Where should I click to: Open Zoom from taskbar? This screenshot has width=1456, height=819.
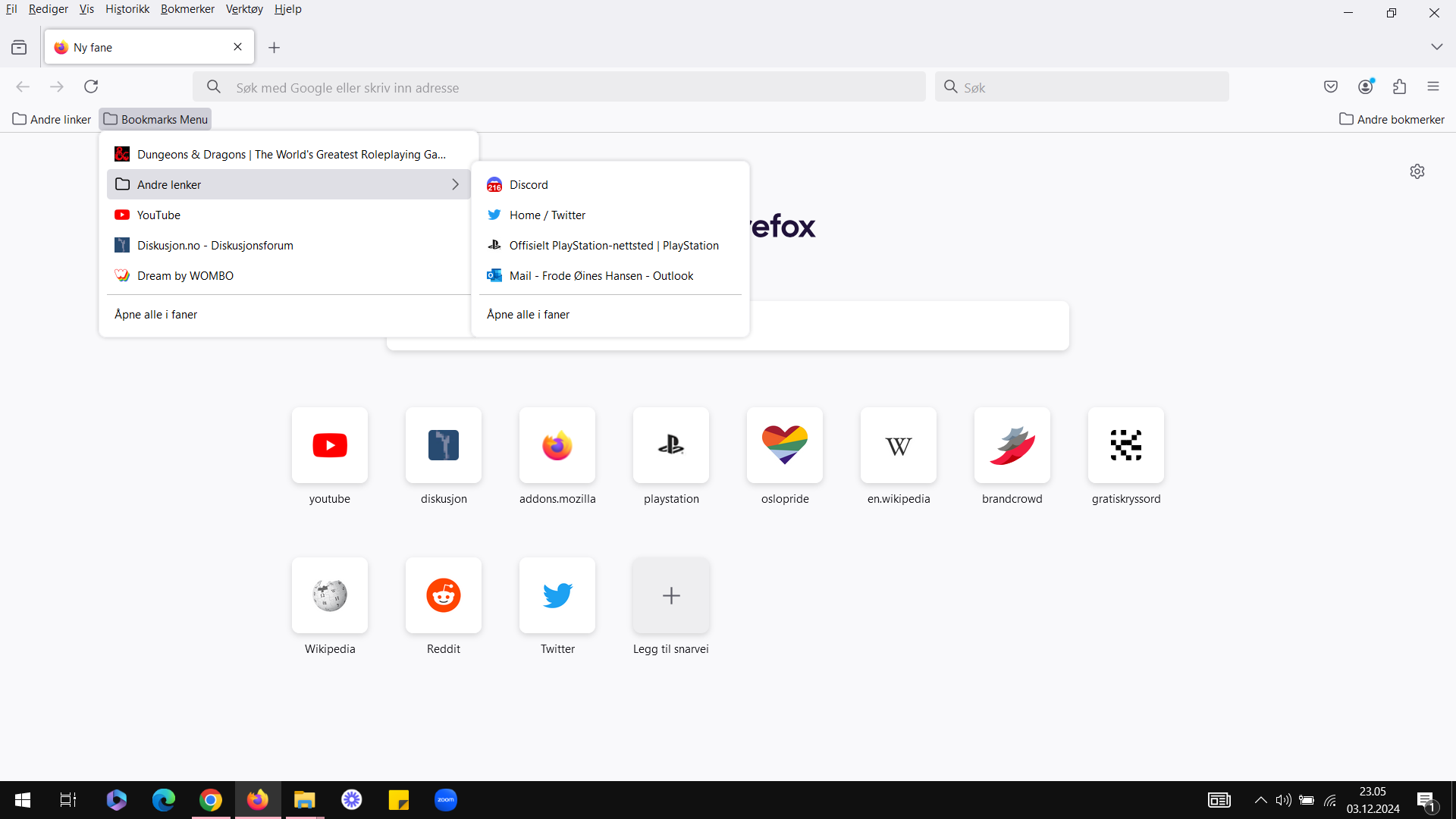click(x=446, y=799)
